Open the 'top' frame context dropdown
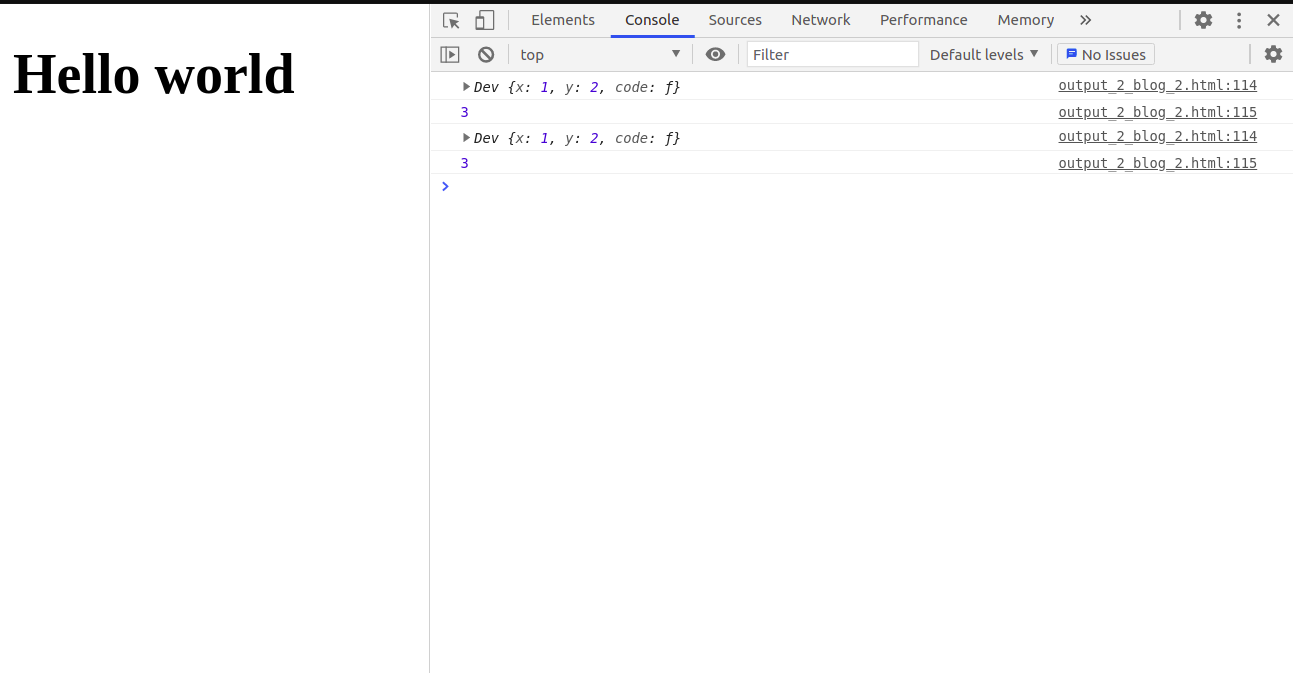This screenshot has width=1293, height=673. coord(600,54)
